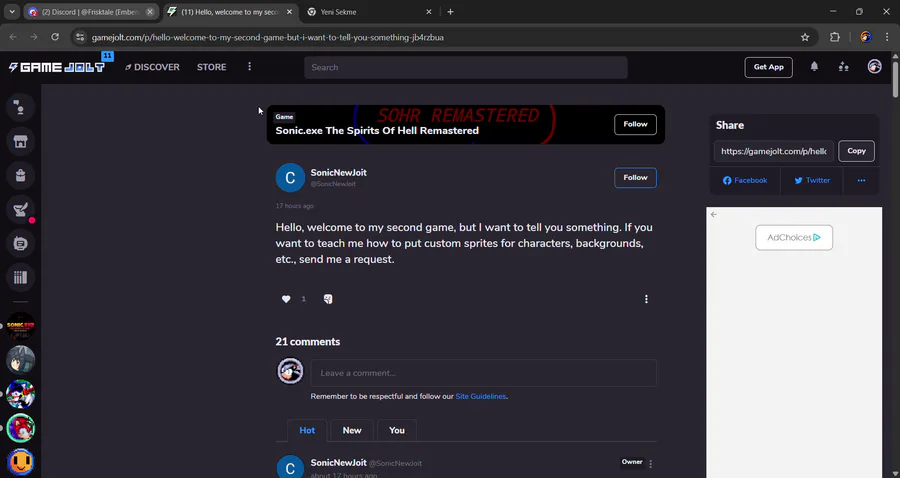Open the DISCOVER menu item
This screenshot has width=900, height=478.
click(152, 67)
